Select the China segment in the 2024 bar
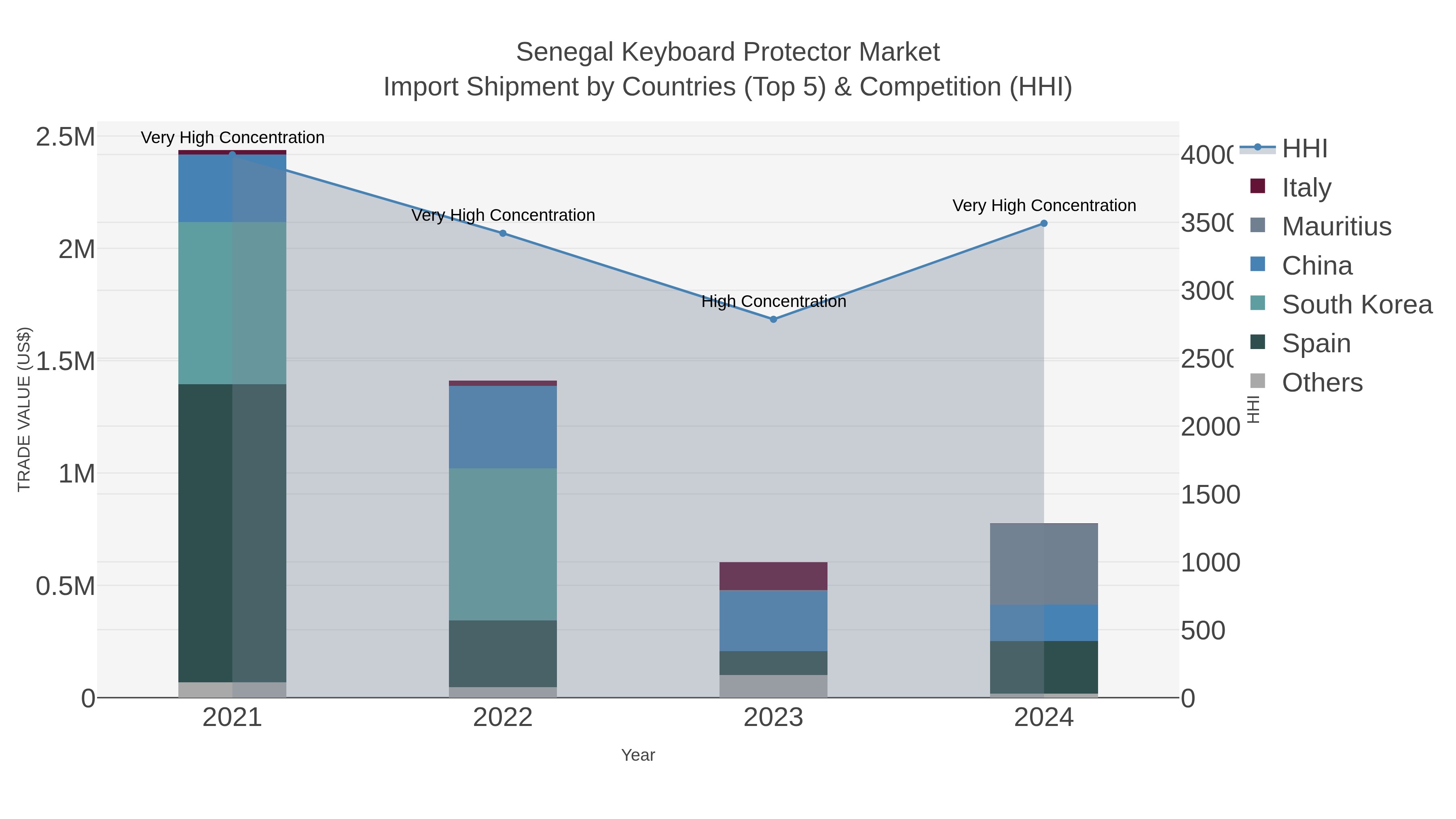The height and width of the screenshot is (819, 1456). 1044,623
